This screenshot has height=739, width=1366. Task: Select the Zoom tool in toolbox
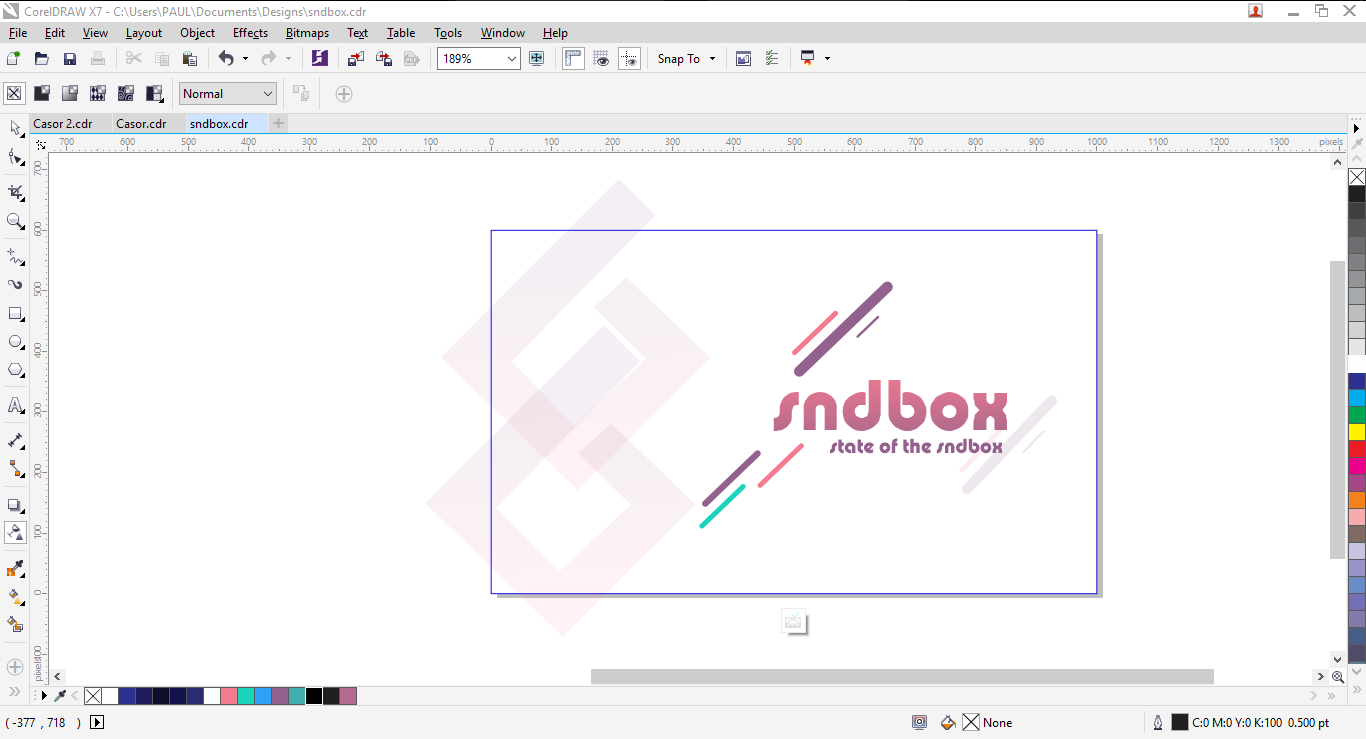15,221
